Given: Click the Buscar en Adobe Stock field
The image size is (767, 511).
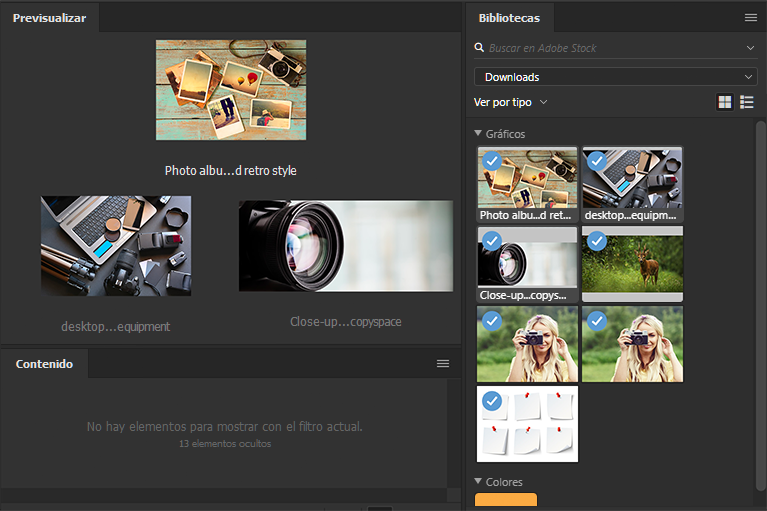Looking at the screenshot, I should (614, 48).
